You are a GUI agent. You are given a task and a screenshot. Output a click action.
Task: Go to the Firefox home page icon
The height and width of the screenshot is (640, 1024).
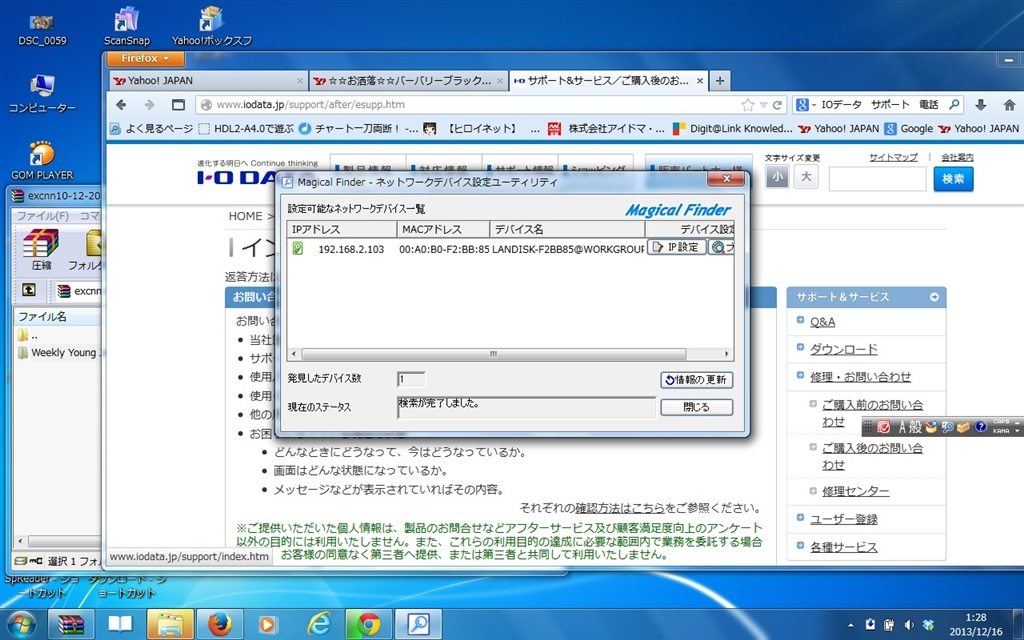[x=1010, y=104]
